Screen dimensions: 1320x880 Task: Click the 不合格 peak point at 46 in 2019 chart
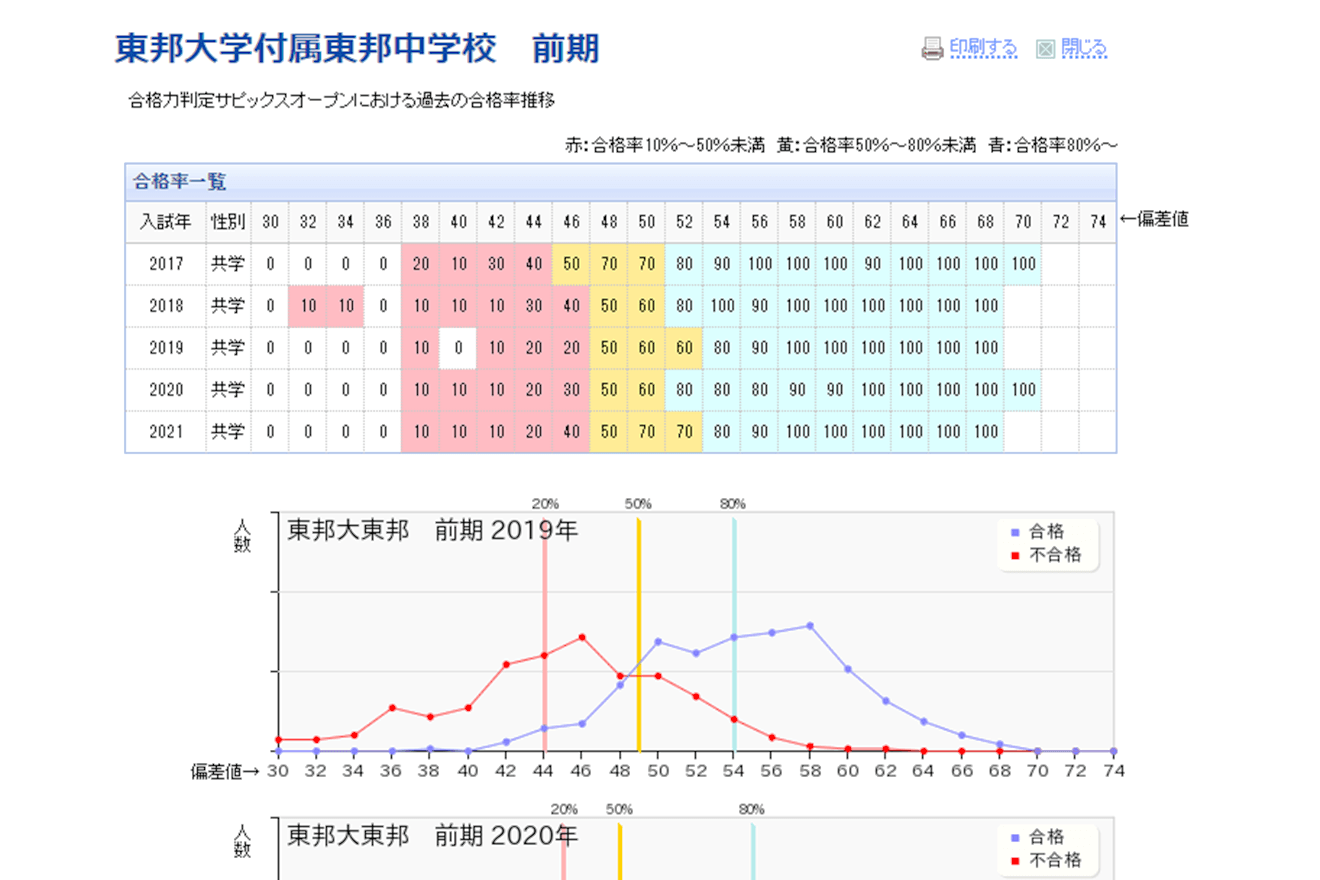click(x=582, y=637)
